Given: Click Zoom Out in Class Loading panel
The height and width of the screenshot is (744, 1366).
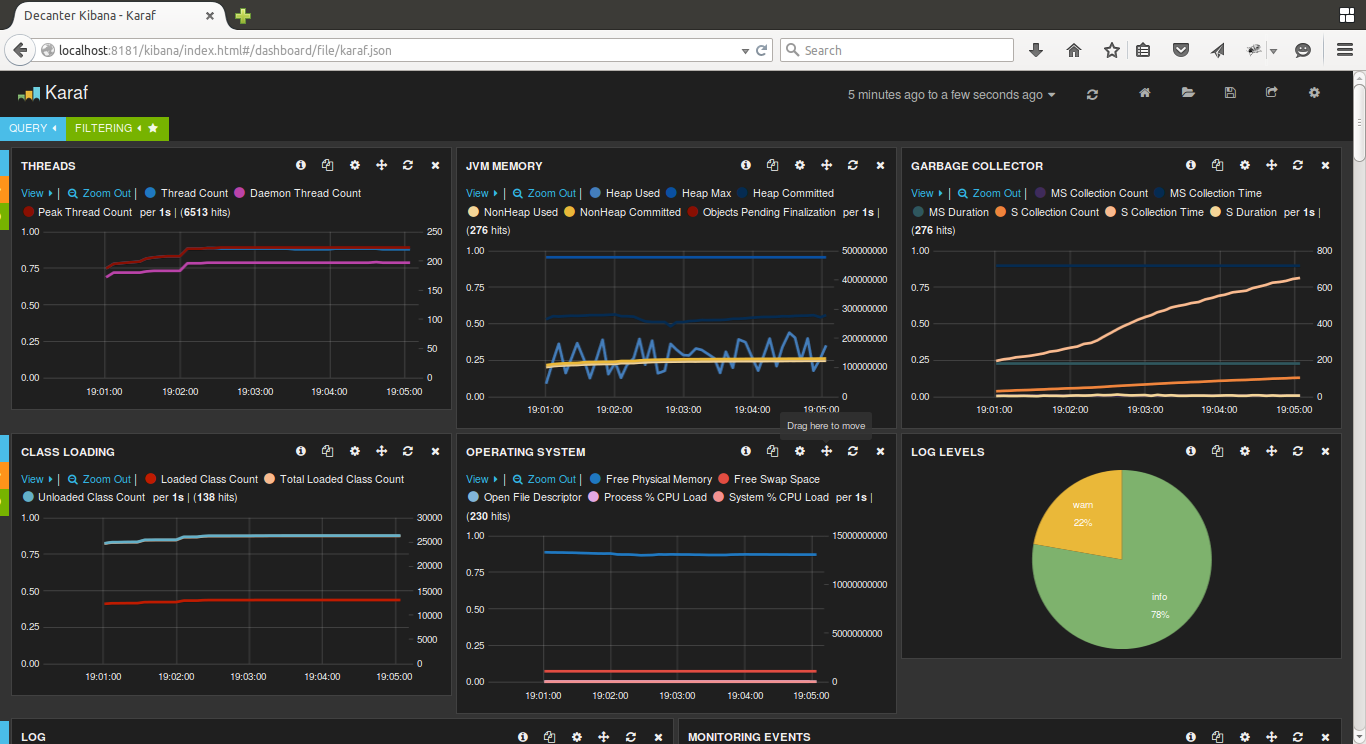Looking at the screenshot, I should coord(99,480).
